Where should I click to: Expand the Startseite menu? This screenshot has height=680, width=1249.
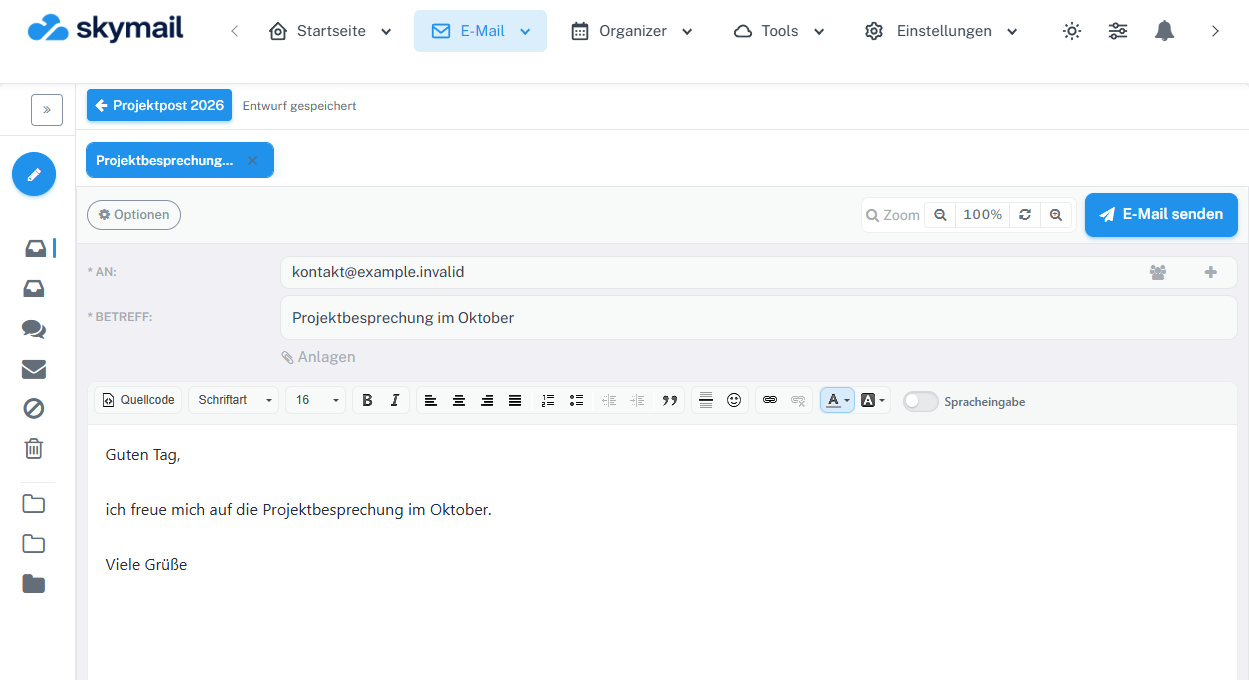[331, 31]
